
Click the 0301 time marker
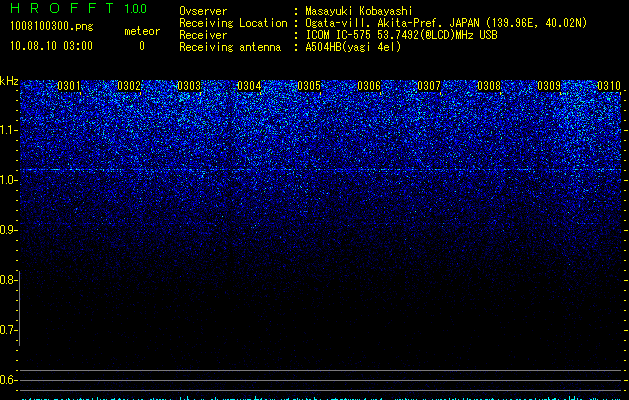(x=69, y=86)
